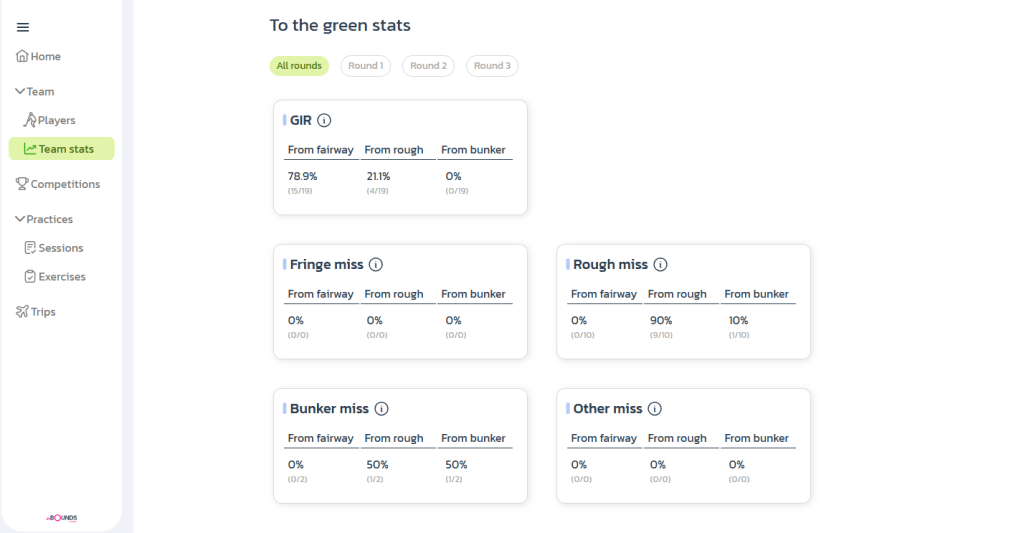Select the Round 3 filter

492,66
